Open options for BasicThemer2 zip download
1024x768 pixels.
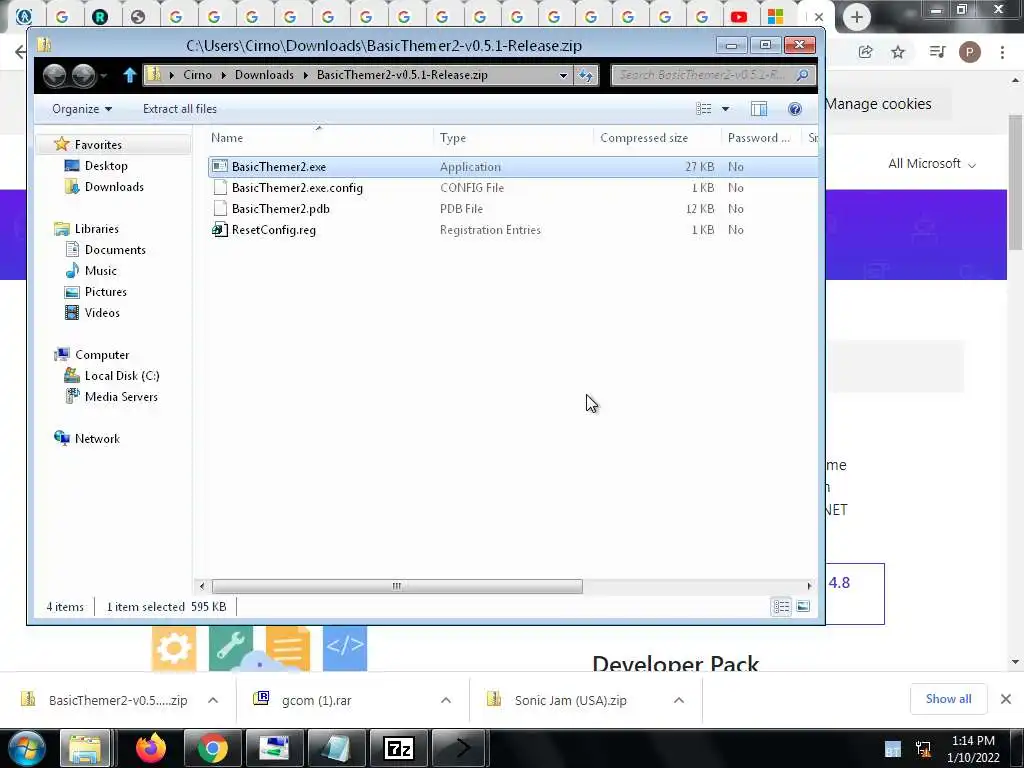213,700
